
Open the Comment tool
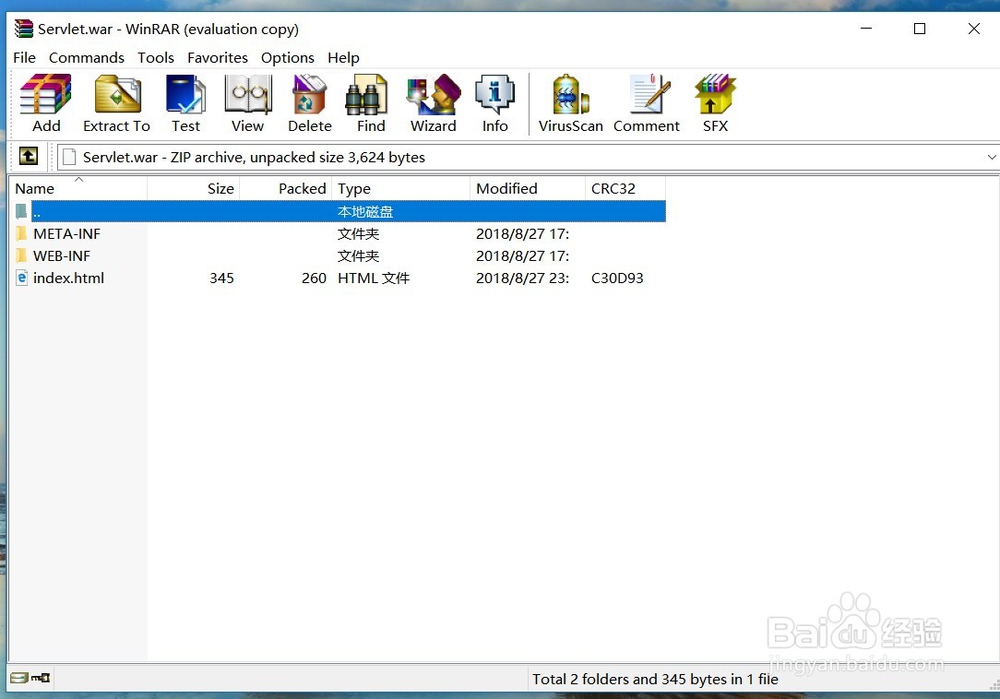pyautogui.click(x=646, y=103)
